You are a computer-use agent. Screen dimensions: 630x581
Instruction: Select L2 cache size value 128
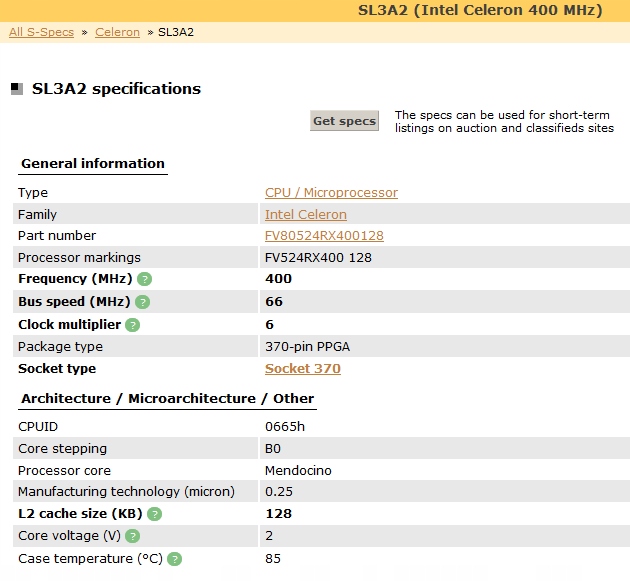tap(279, 514)
